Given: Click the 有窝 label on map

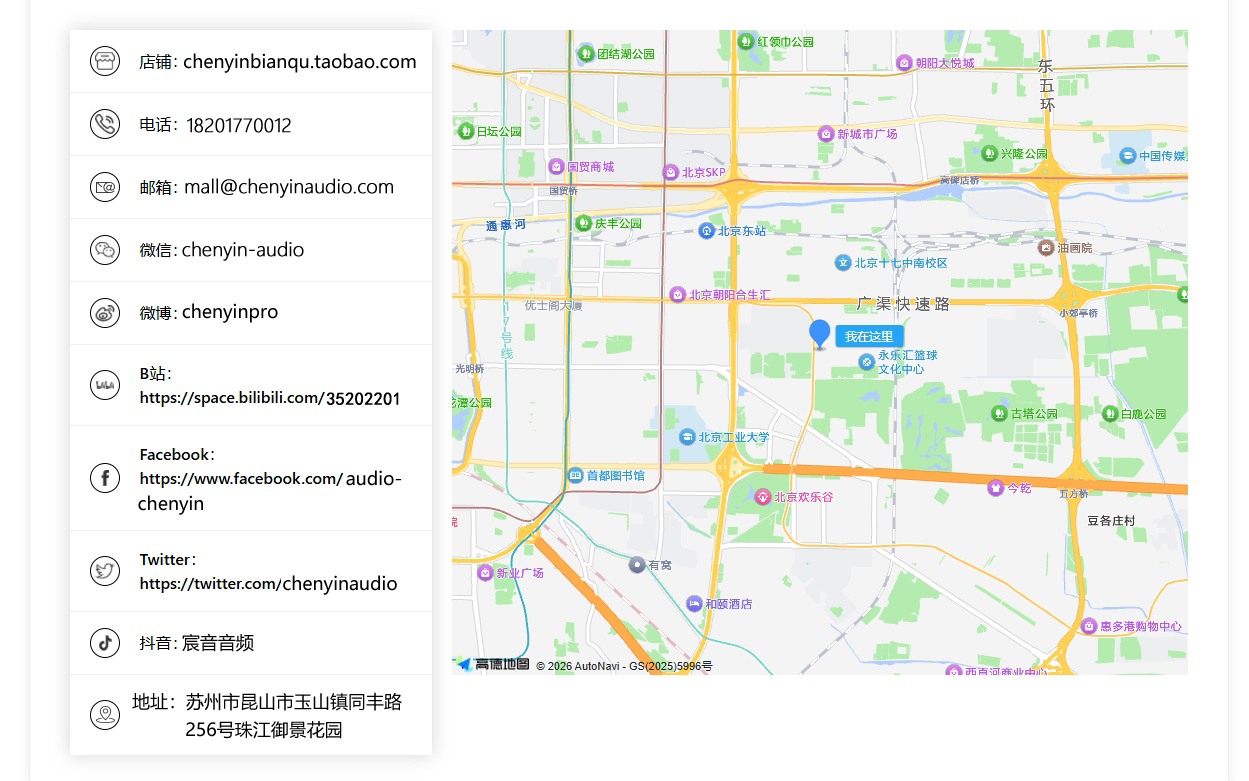Looking at the screenshot, I should [x=660, y=565].
